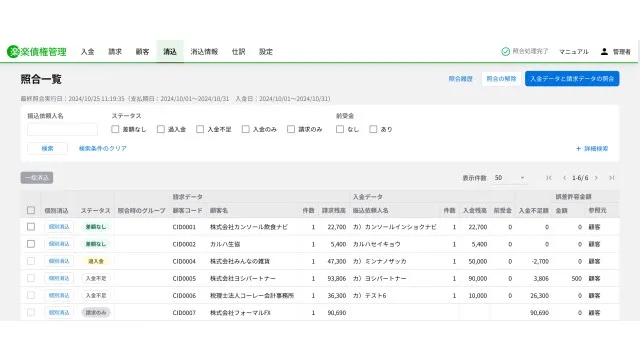Toggle 入金不足 status checkbox
The height and width of the screenshot is (360, 640).
point(200,129)
